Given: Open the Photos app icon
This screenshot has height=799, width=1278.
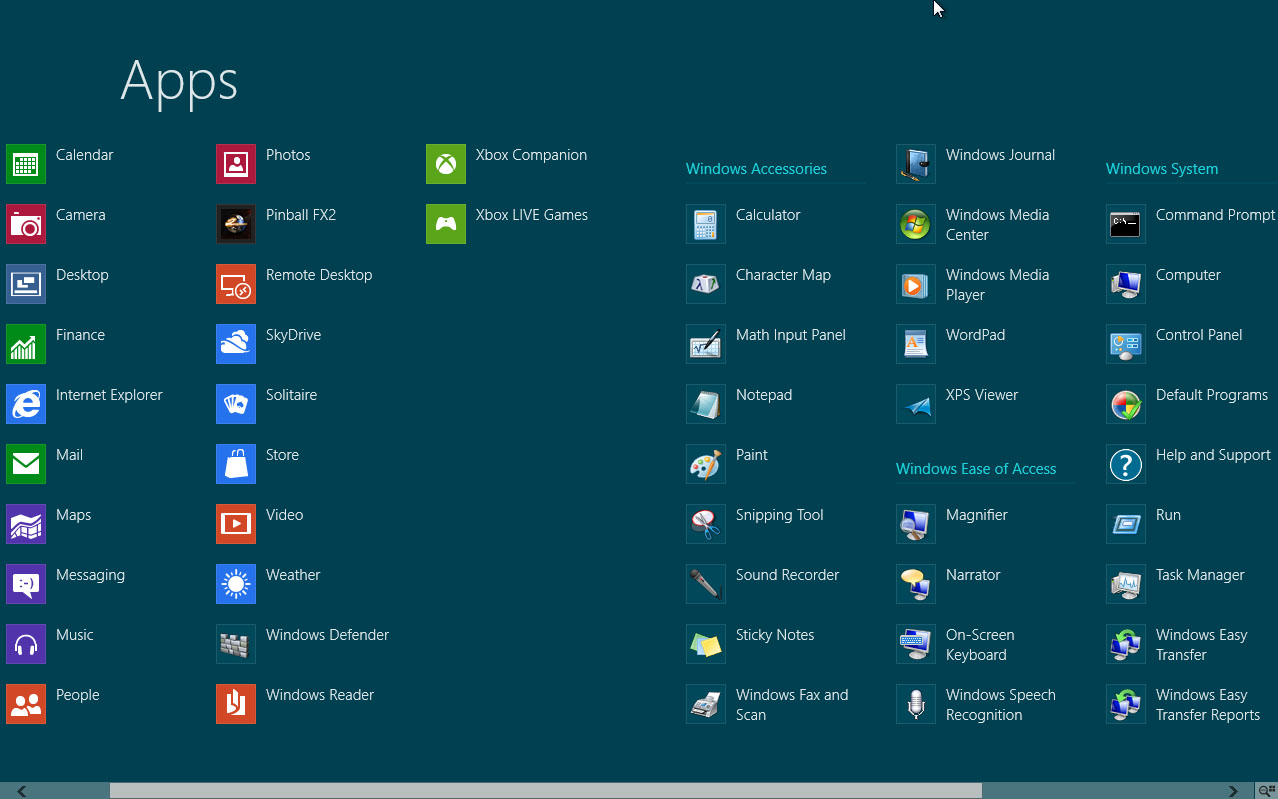Looking at the screenshot, I should pos(236,164).
